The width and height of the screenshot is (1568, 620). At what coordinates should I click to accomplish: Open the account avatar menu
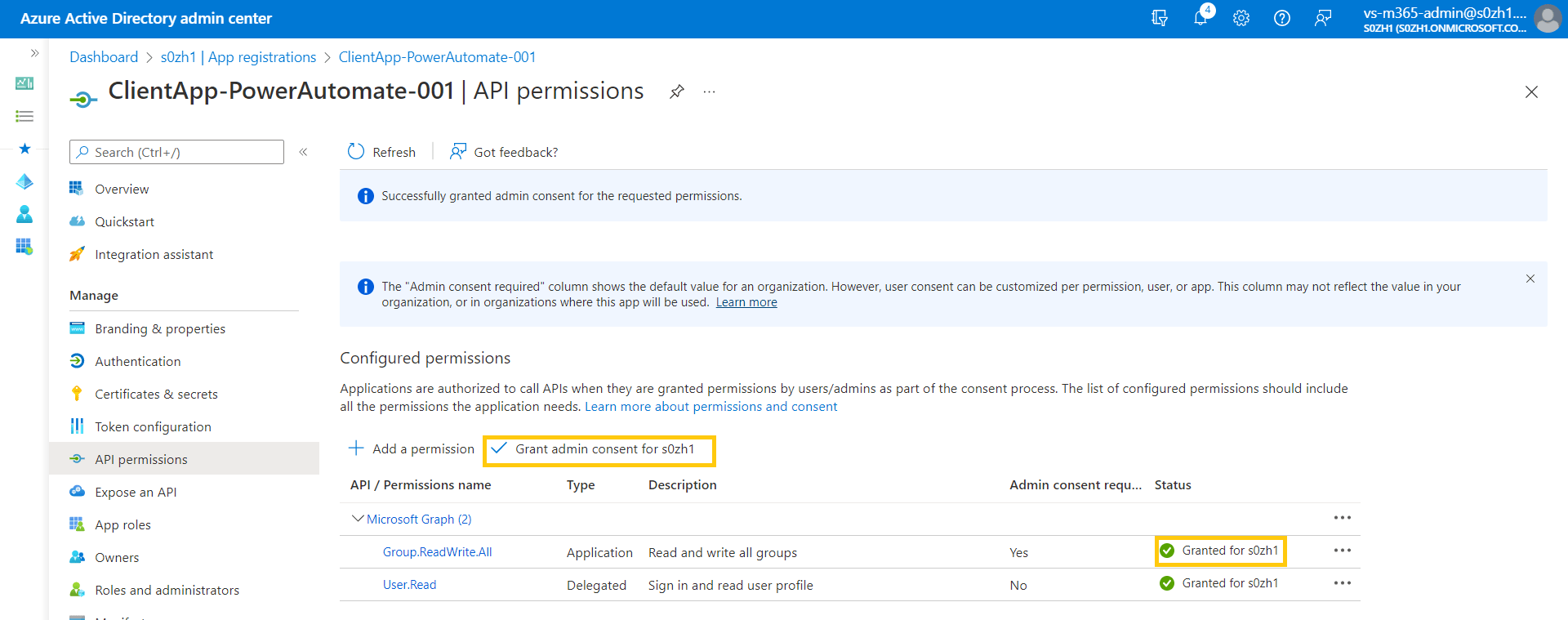click(x=1548, y=18)
